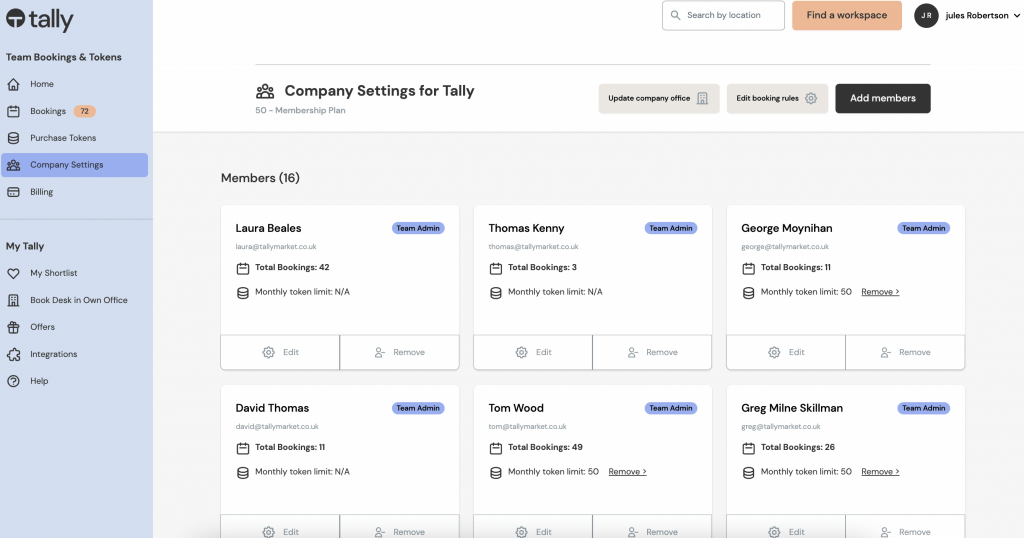Image resolution: width=1024 pixels, height=538 pixels.
Task: Click the people icon beside Company Settings heading
Action: coord(264,91)
